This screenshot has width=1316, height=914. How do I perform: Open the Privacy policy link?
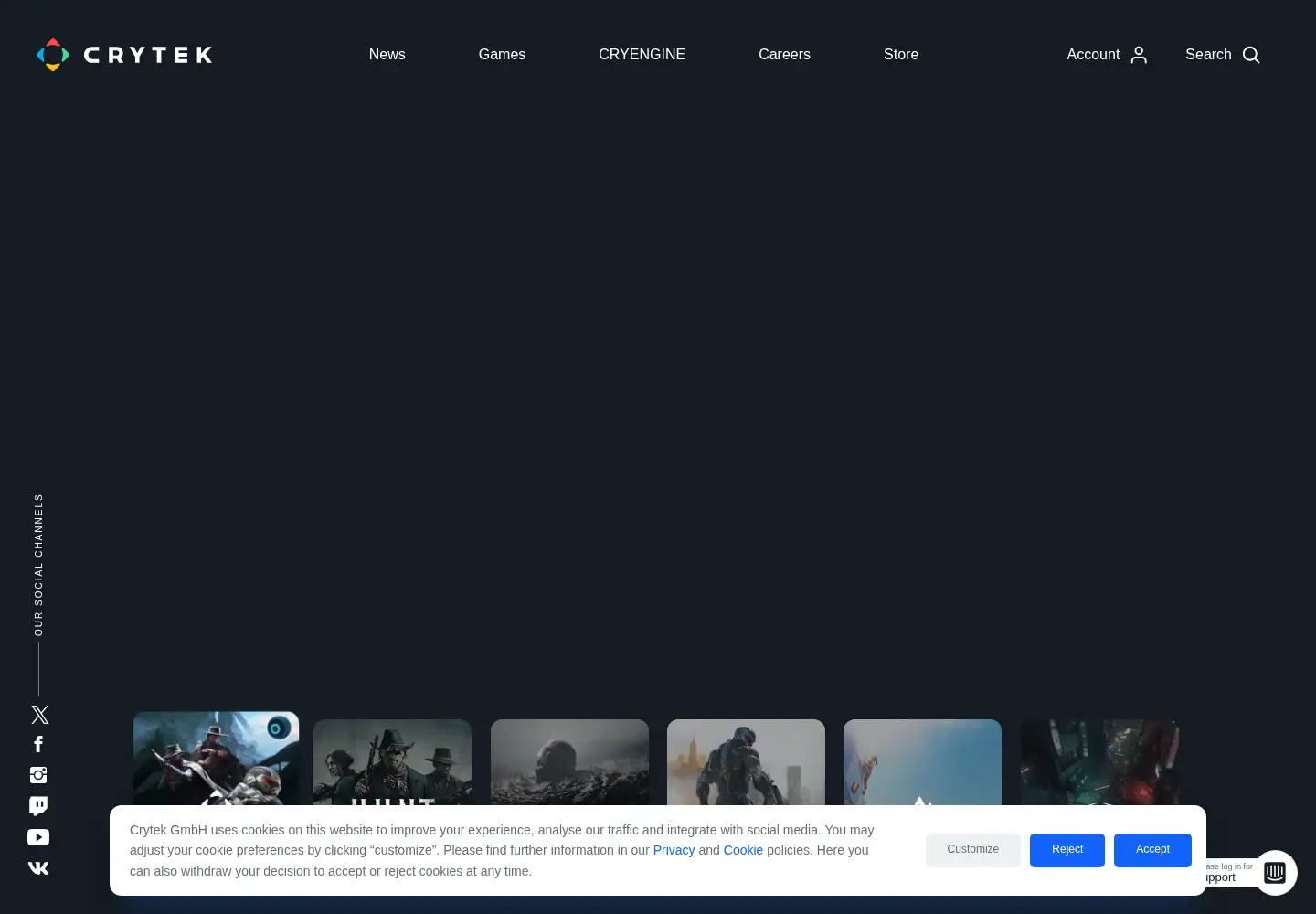click(674, 850)
